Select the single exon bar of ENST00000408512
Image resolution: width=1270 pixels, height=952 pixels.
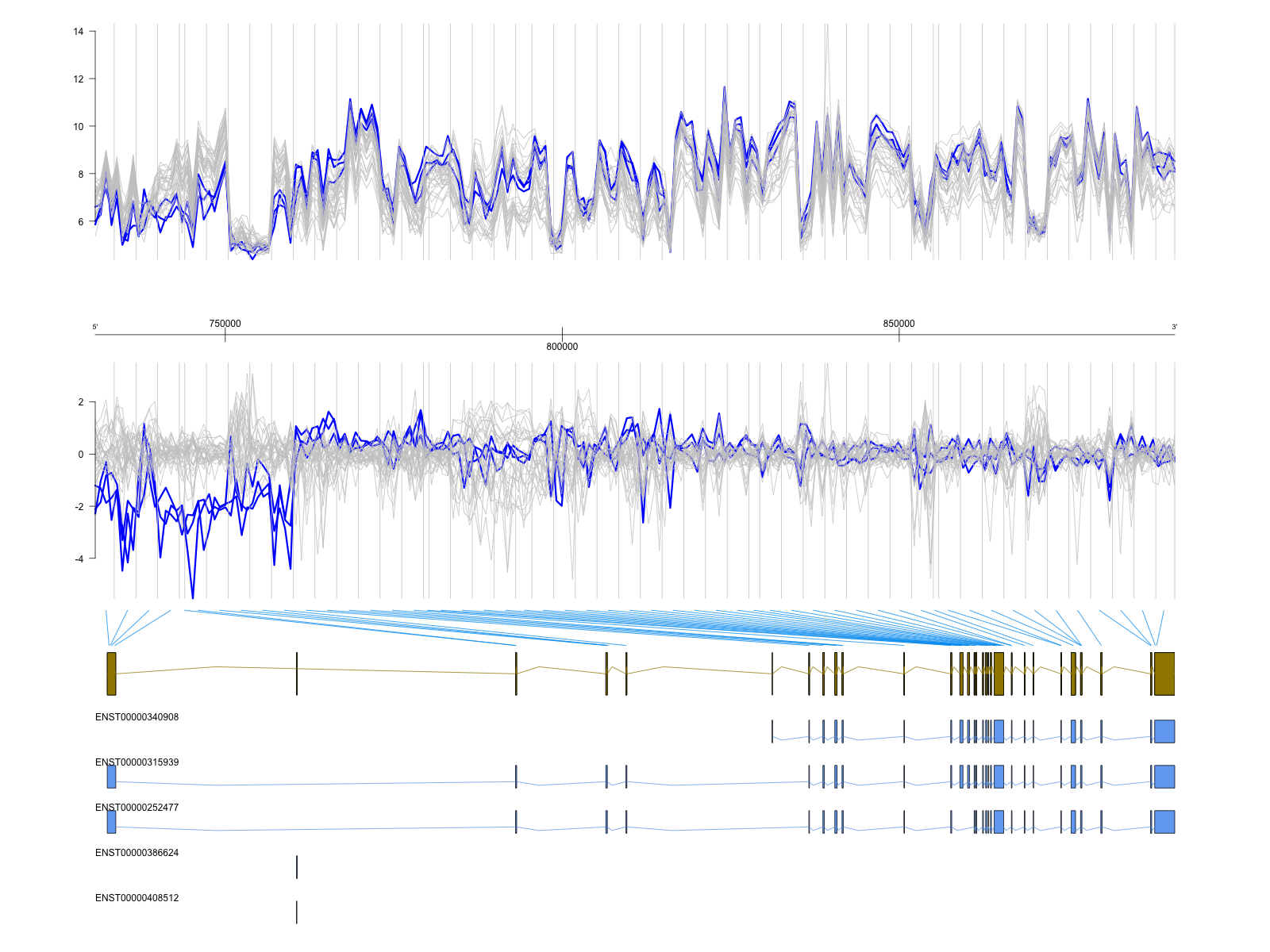(297, 912)
